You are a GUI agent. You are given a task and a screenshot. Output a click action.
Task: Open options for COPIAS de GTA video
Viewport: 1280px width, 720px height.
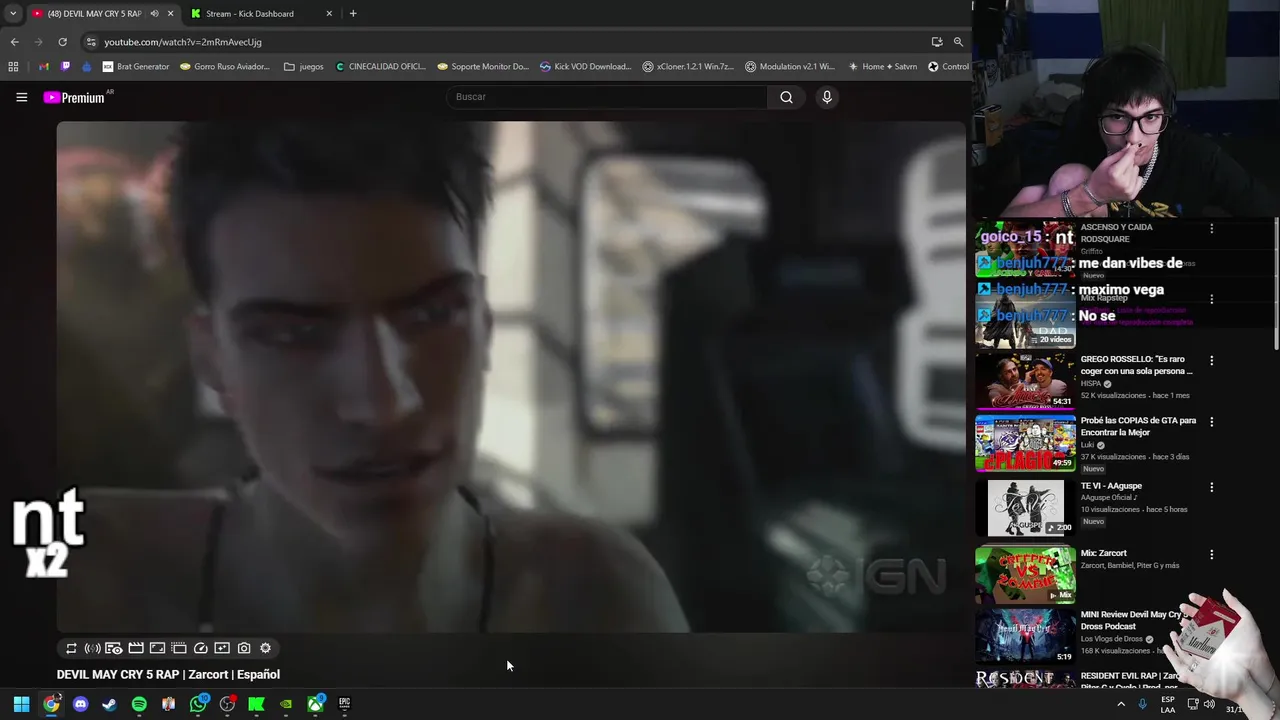[1211, 422]
